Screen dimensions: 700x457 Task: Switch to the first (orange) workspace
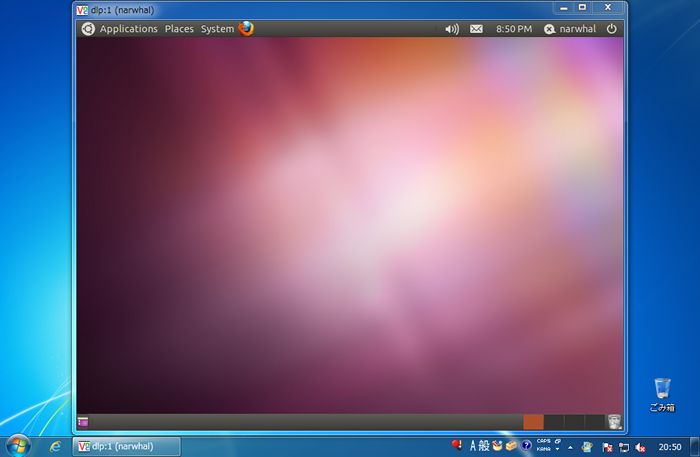tap(533, 422)
